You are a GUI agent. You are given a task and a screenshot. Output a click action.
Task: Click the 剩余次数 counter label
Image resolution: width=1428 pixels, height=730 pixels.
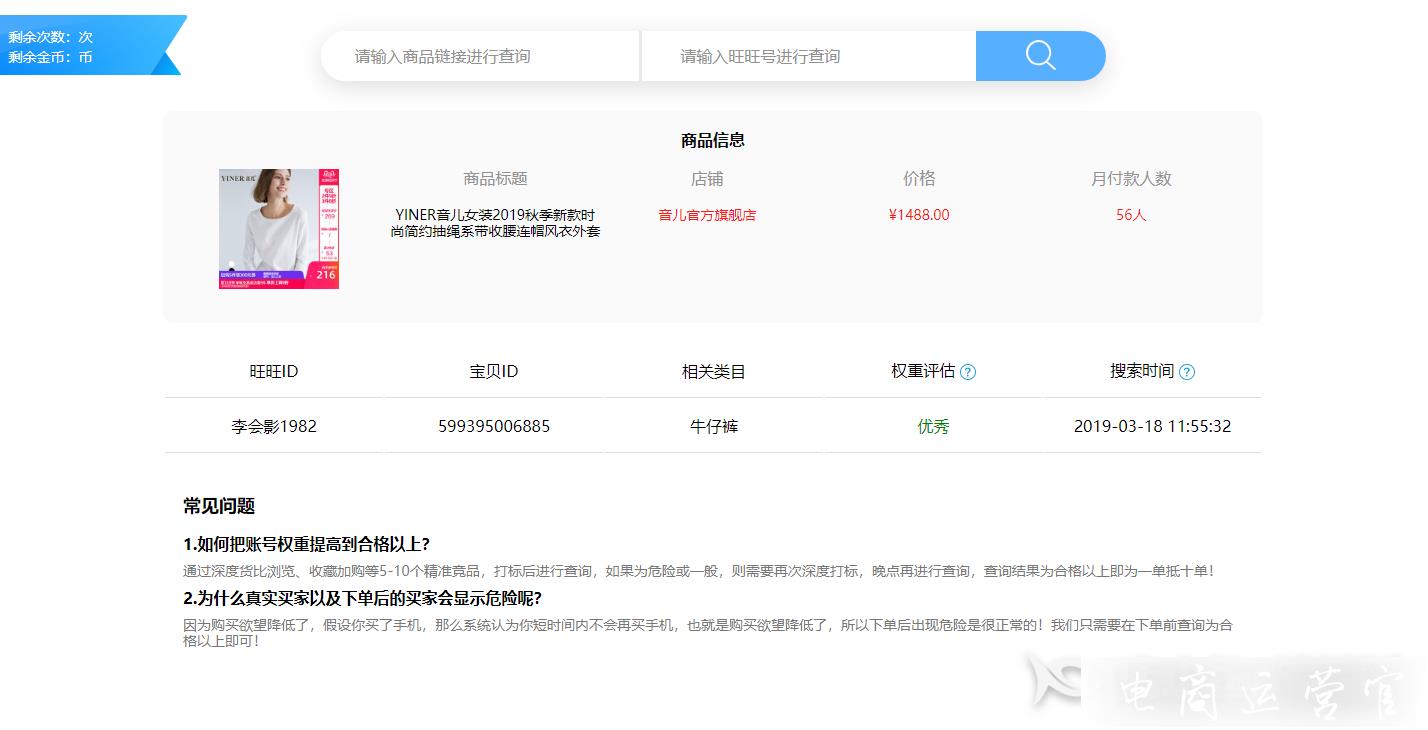(51, 37)
